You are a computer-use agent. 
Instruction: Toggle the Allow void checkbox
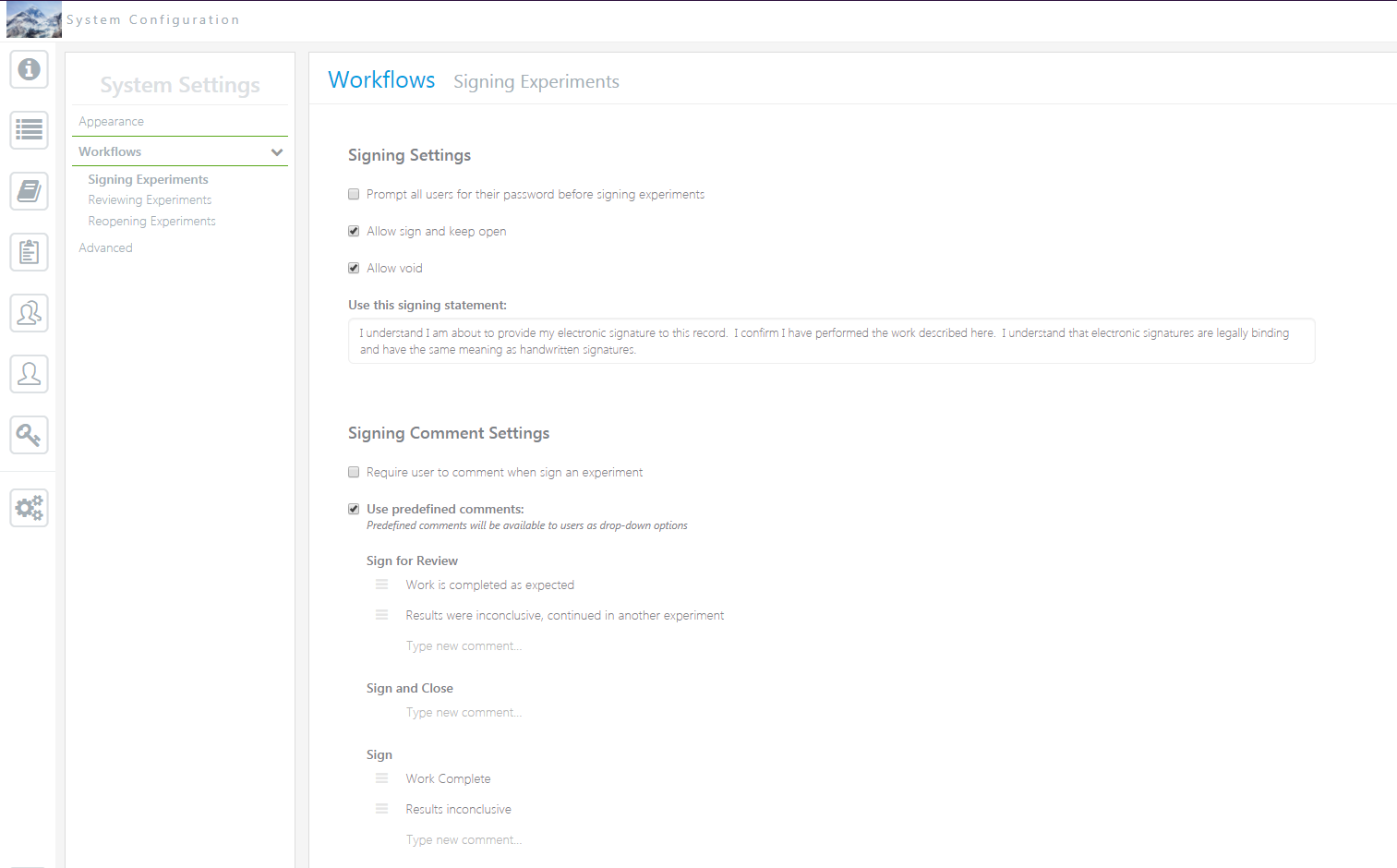[354, 268]
